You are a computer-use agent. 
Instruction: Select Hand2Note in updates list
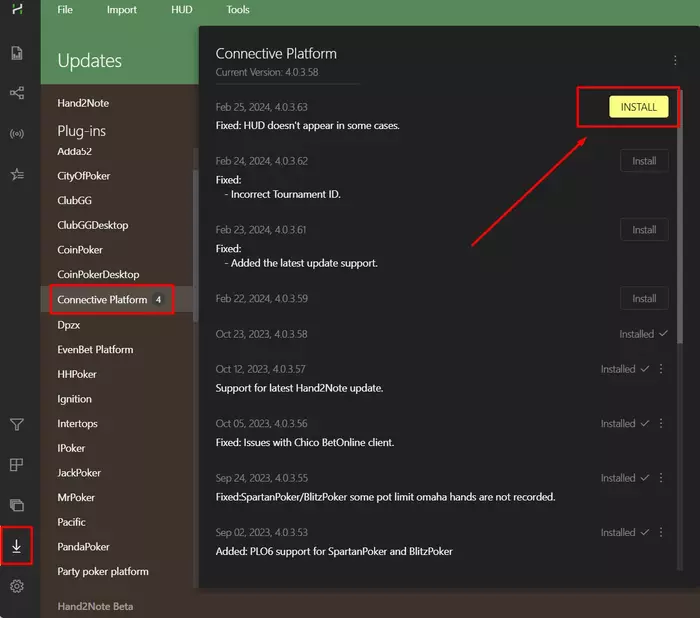83,103
